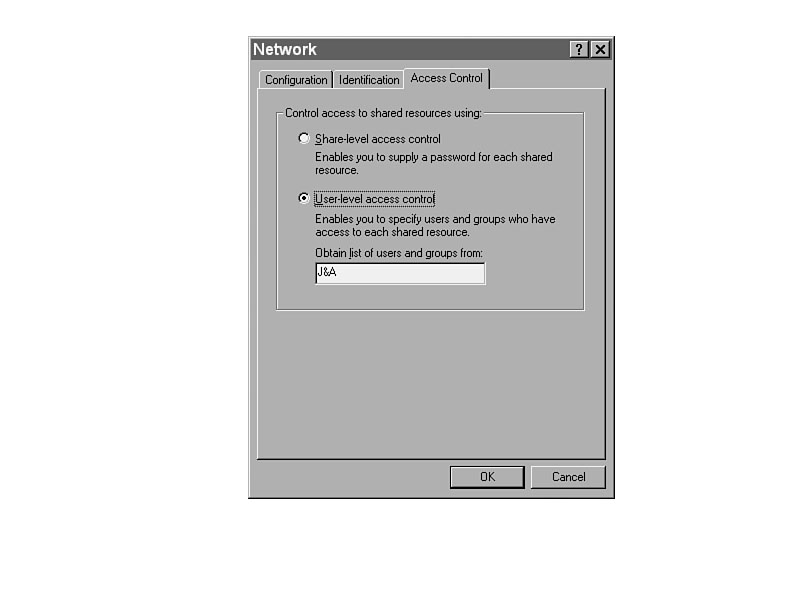Close the Network dialog with X

click(x=601, y=49)
